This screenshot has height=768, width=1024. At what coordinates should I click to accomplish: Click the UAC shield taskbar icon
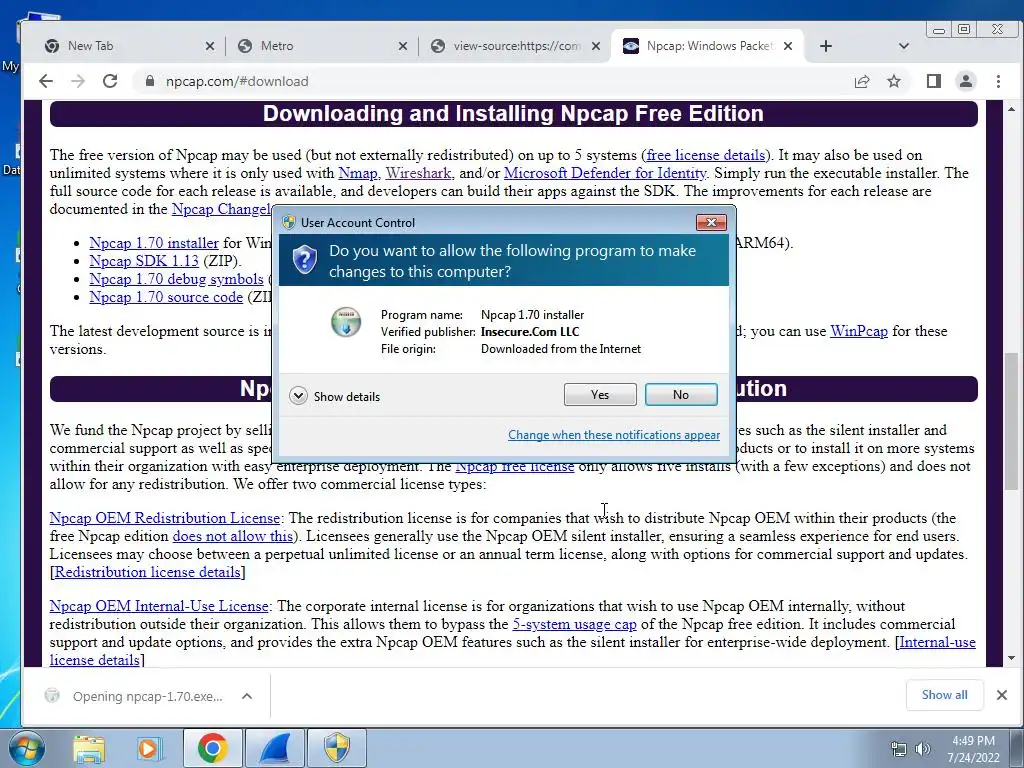pyautogui.click(x=336, y=748)
